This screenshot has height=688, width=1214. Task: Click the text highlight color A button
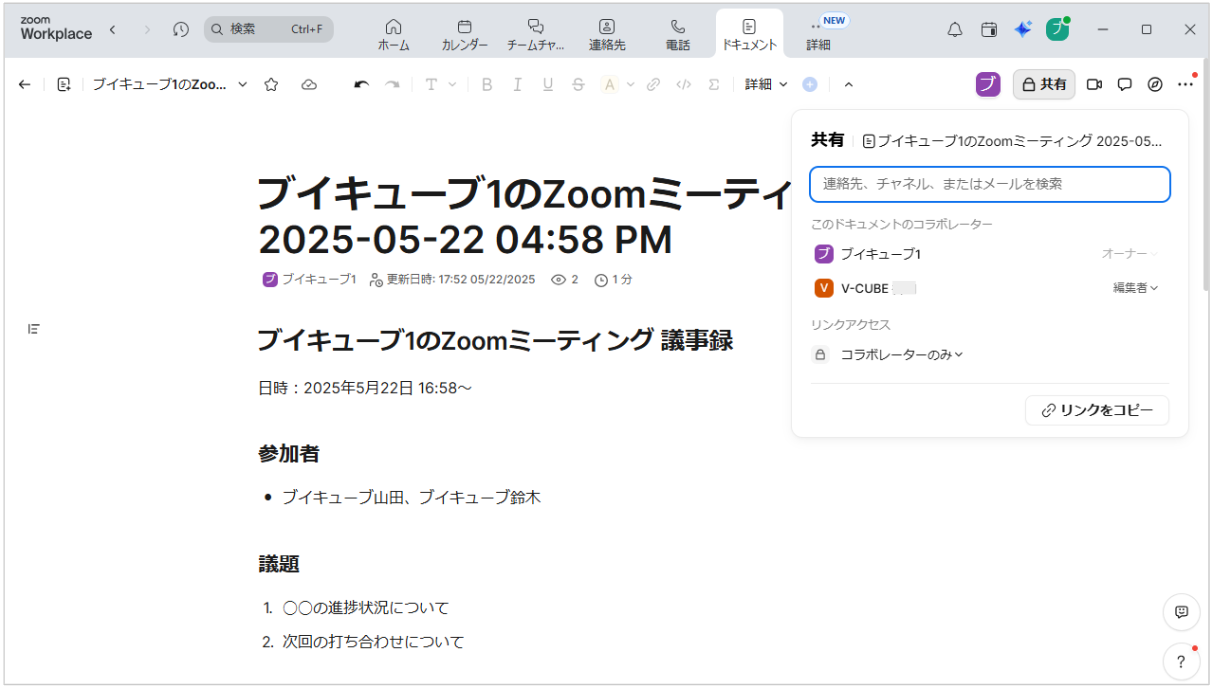click(x=609, y=85)
